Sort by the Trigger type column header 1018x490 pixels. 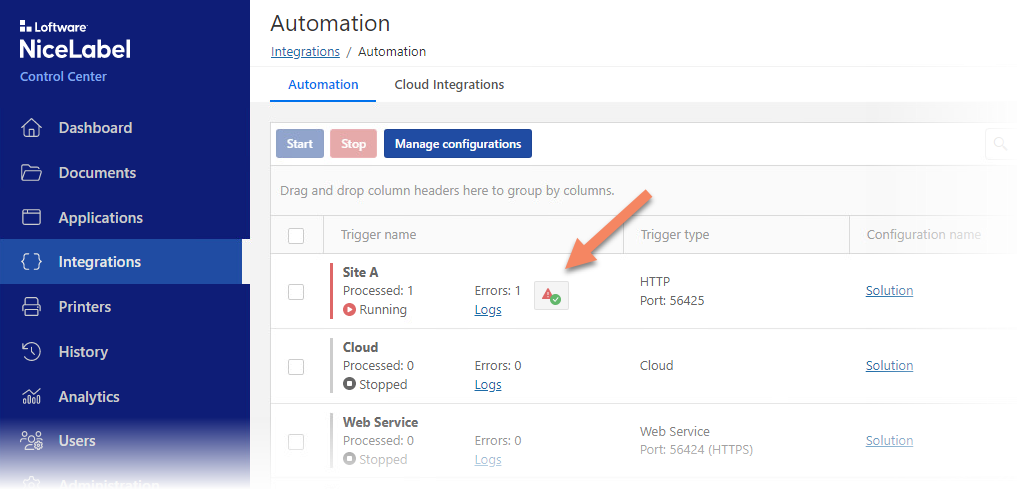point(674,235)
